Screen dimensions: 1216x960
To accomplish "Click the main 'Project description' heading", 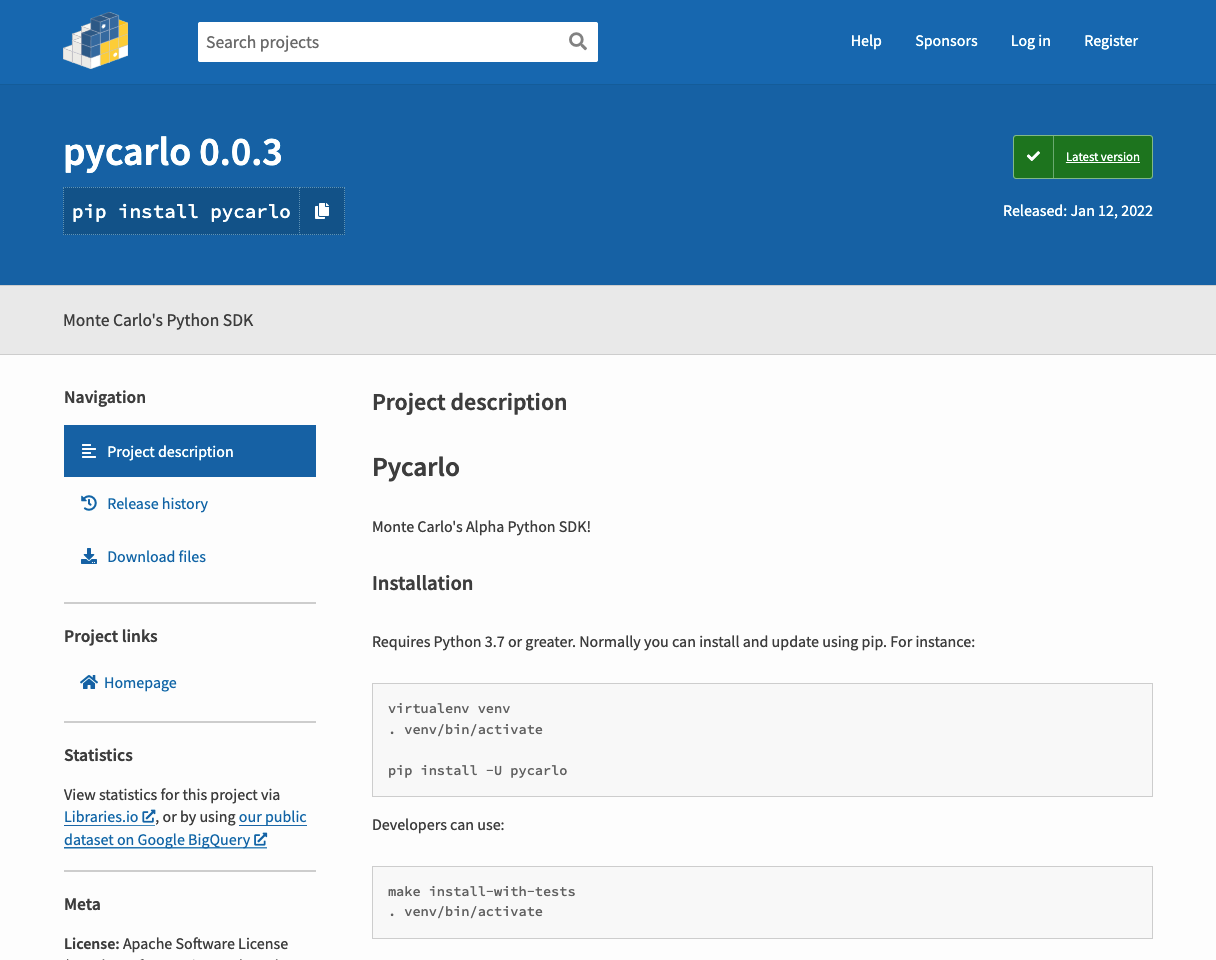I will [469, 402].
